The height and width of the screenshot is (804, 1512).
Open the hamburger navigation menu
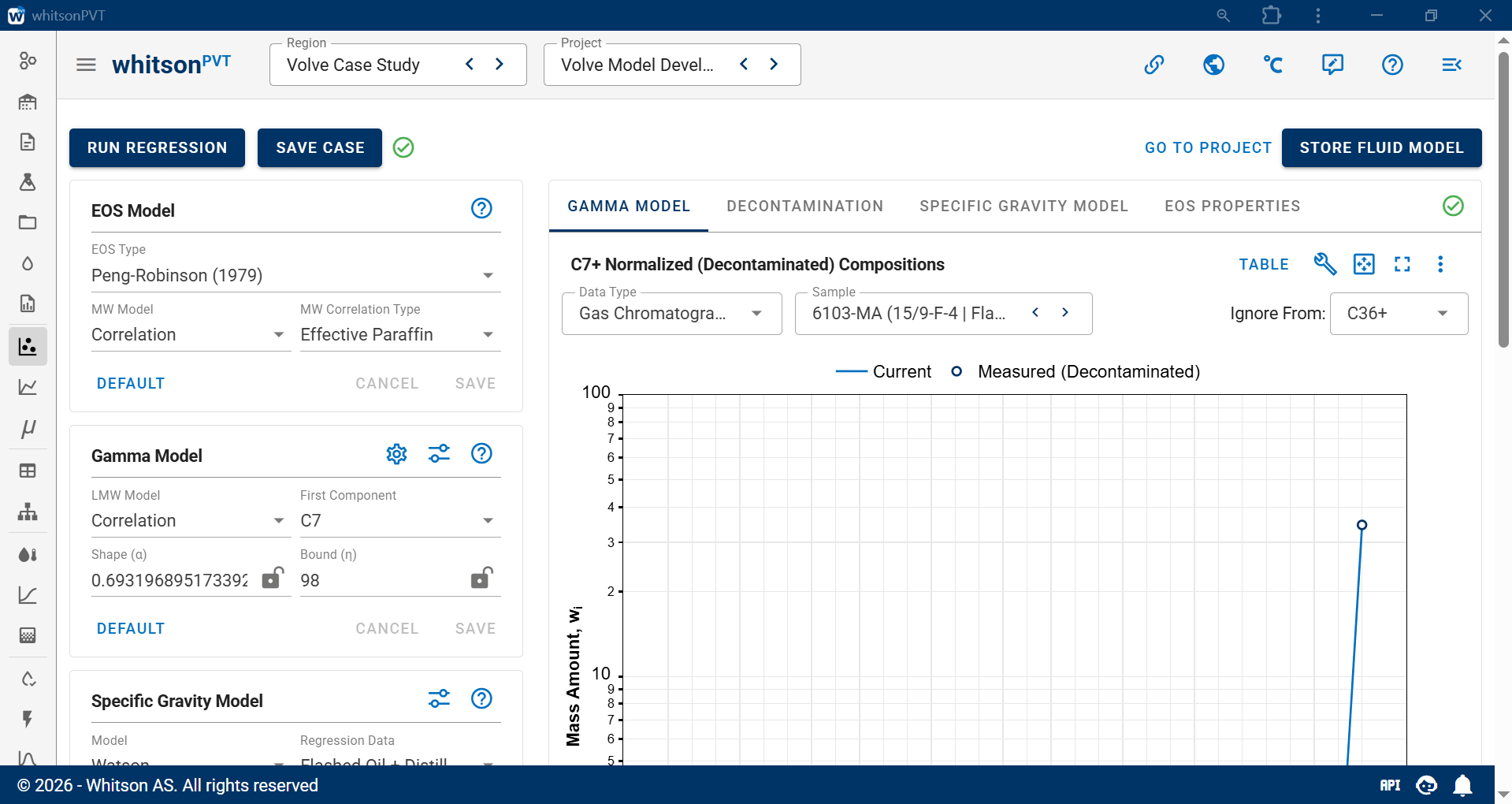point(86,65)
